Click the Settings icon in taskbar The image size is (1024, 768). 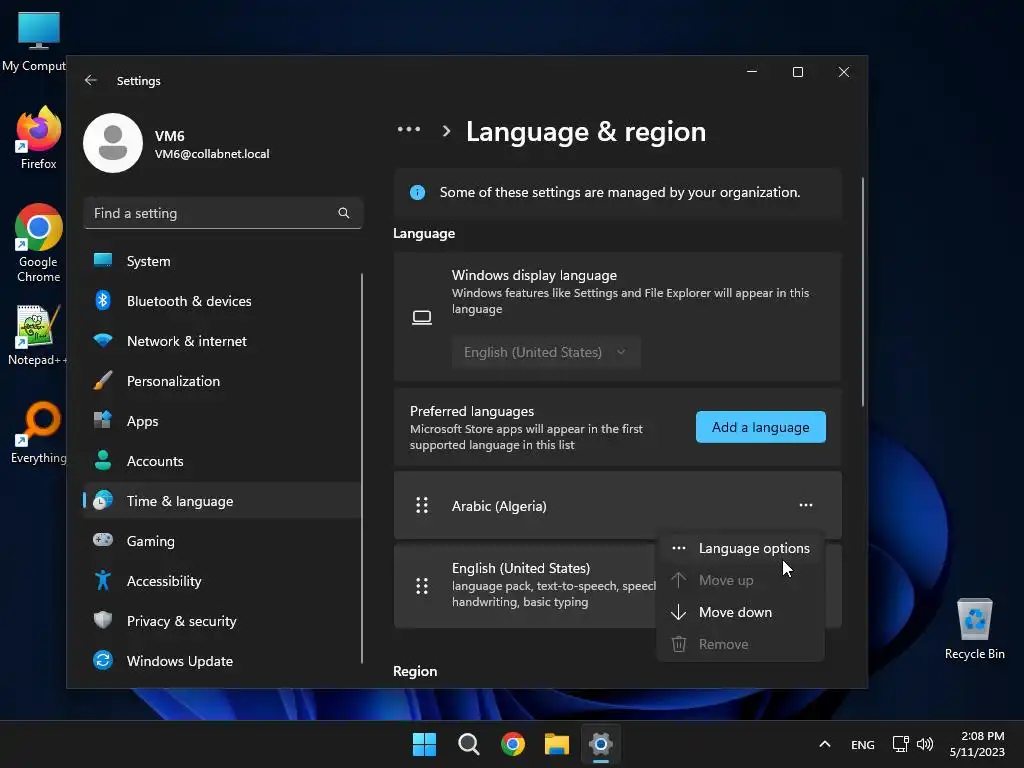coord(601,744)
